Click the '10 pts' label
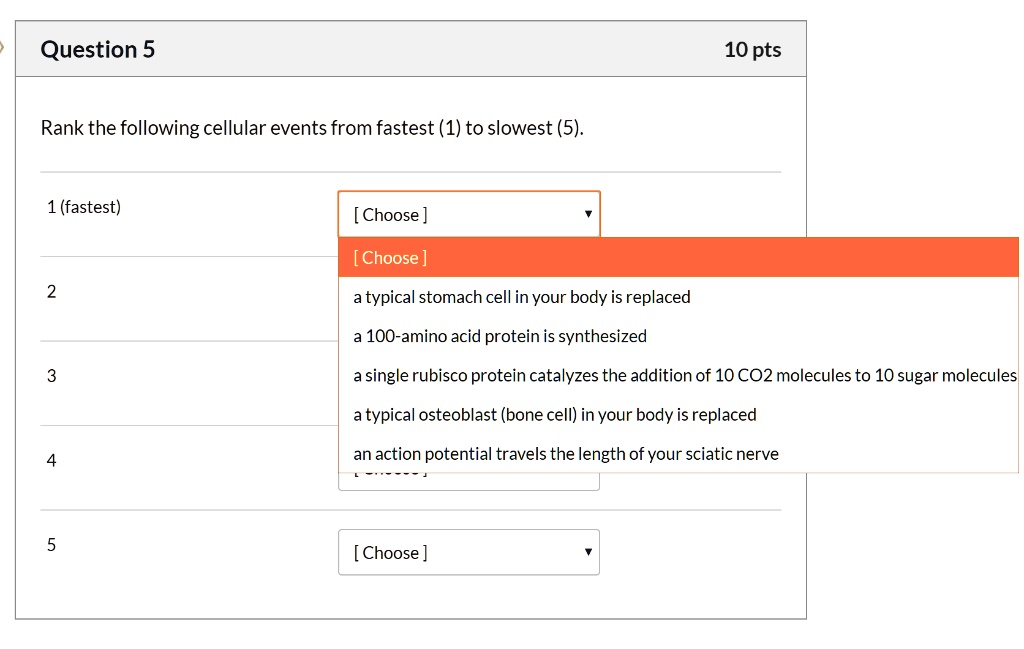This screenshot has height=649, width=1024. (x=753, y=49)
